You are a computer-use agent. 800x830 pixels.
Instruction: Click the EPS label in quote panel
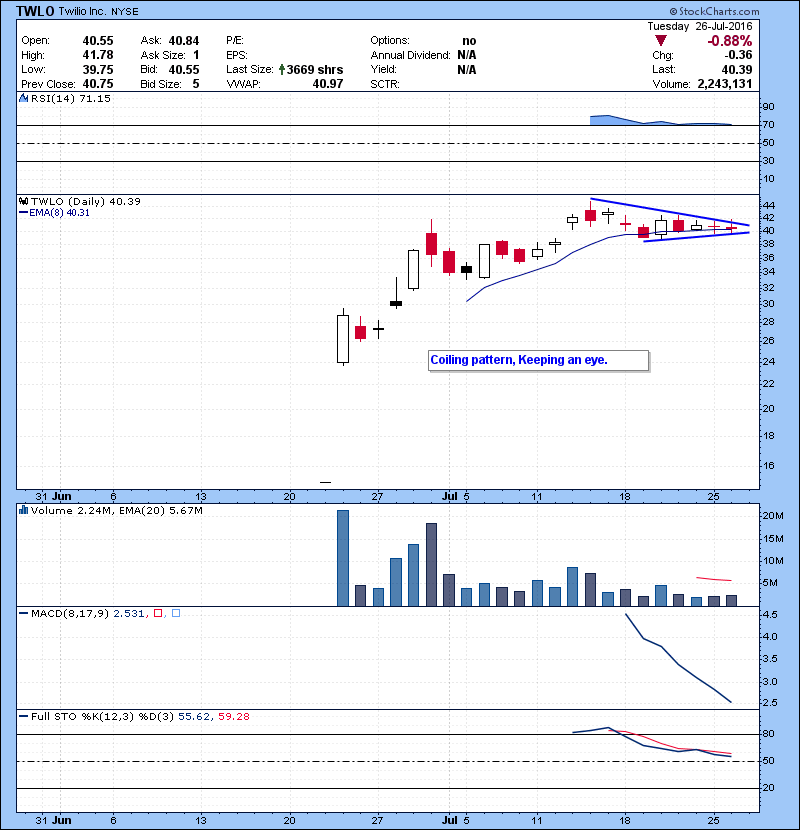(237, 55)
